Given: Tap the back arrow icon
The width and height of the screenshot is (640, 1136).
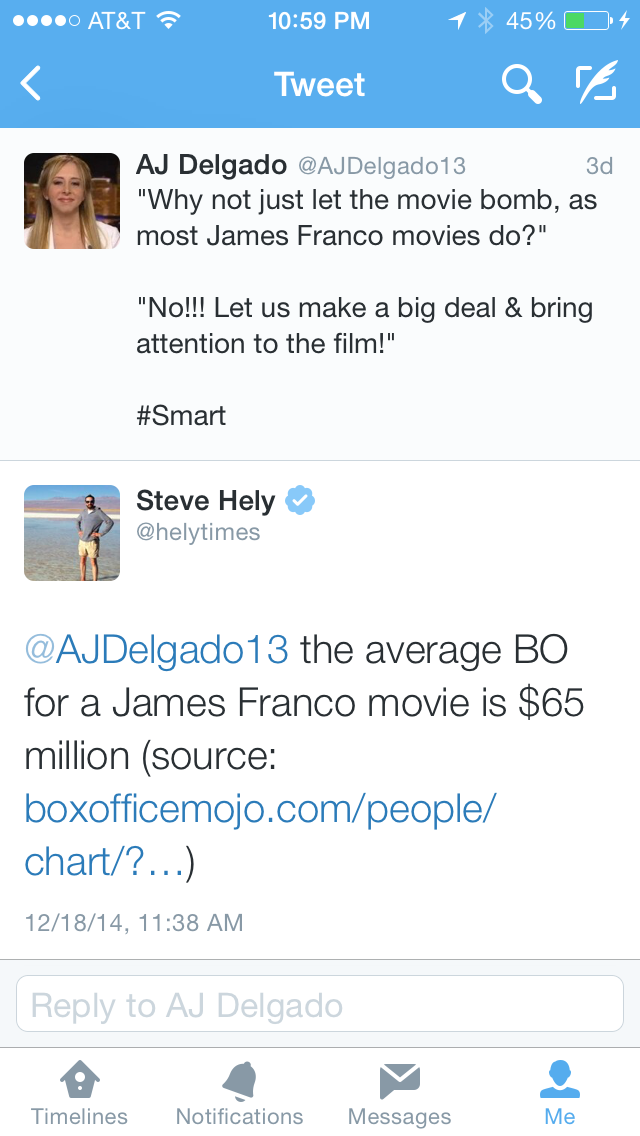Looking at the screenshot, I should 31,84.
